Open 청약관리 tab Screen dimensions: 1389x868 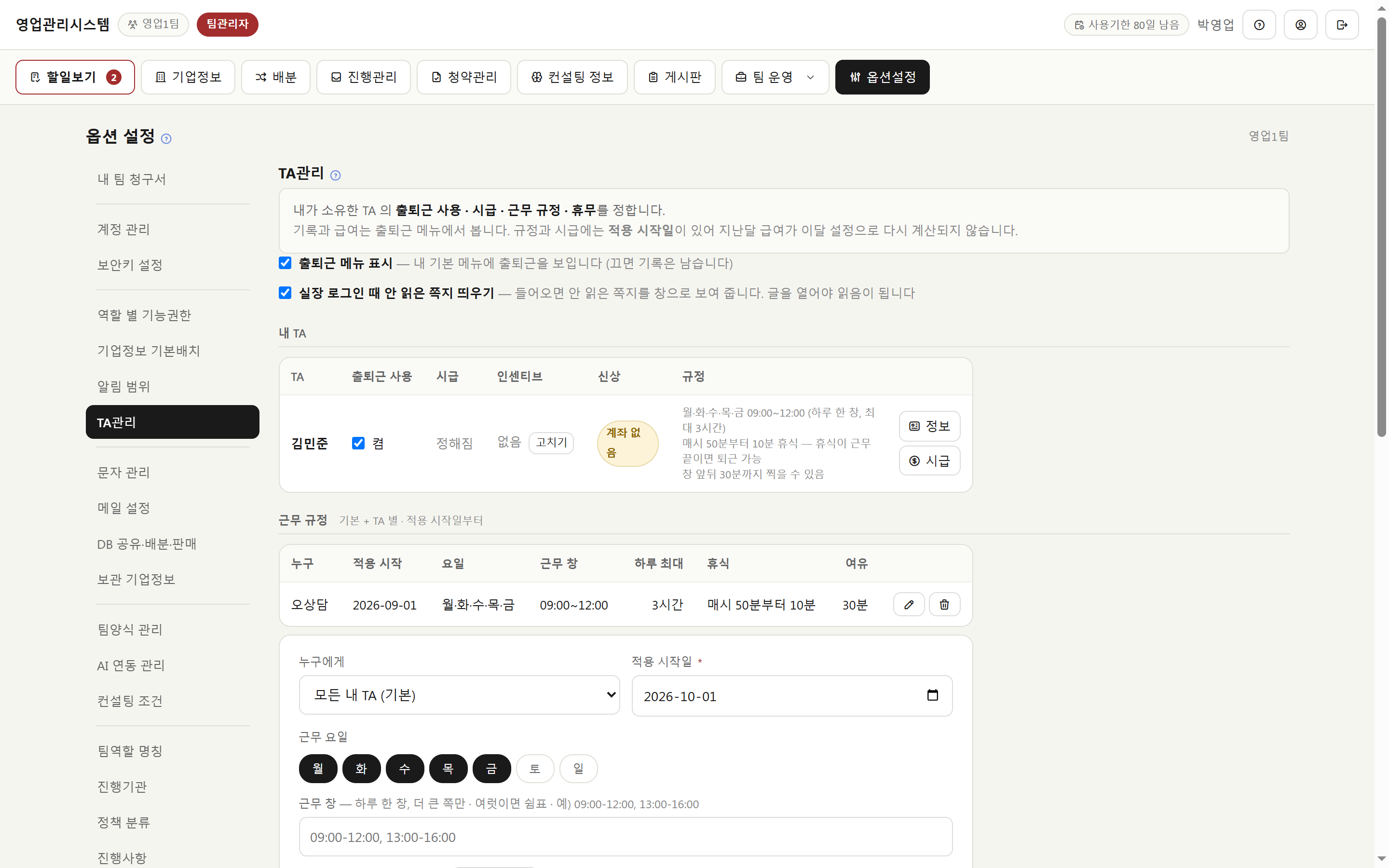[464, 77]
